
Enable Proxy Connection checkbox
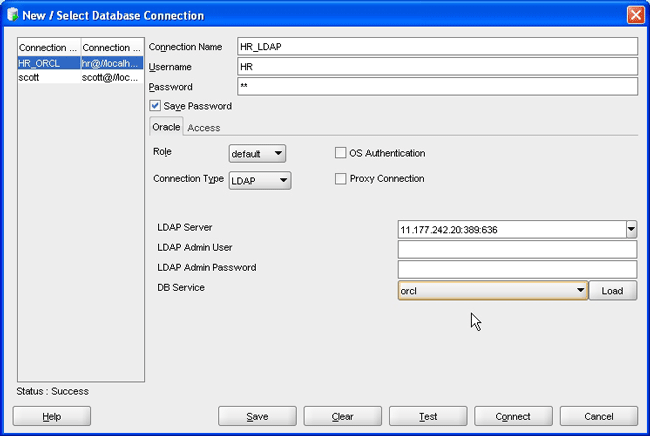coord(340,179)
